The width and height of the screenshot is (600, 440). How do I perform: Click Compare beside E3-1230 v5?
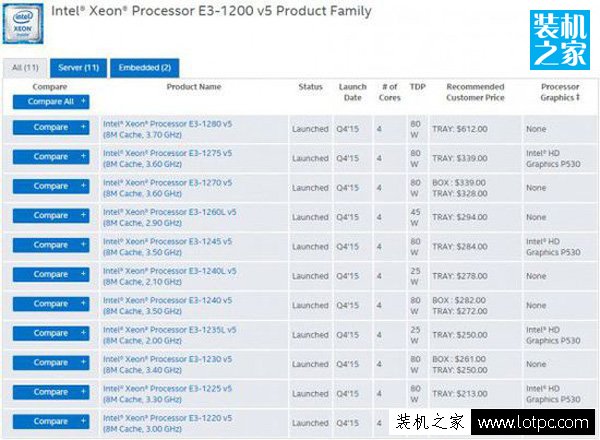51,363
